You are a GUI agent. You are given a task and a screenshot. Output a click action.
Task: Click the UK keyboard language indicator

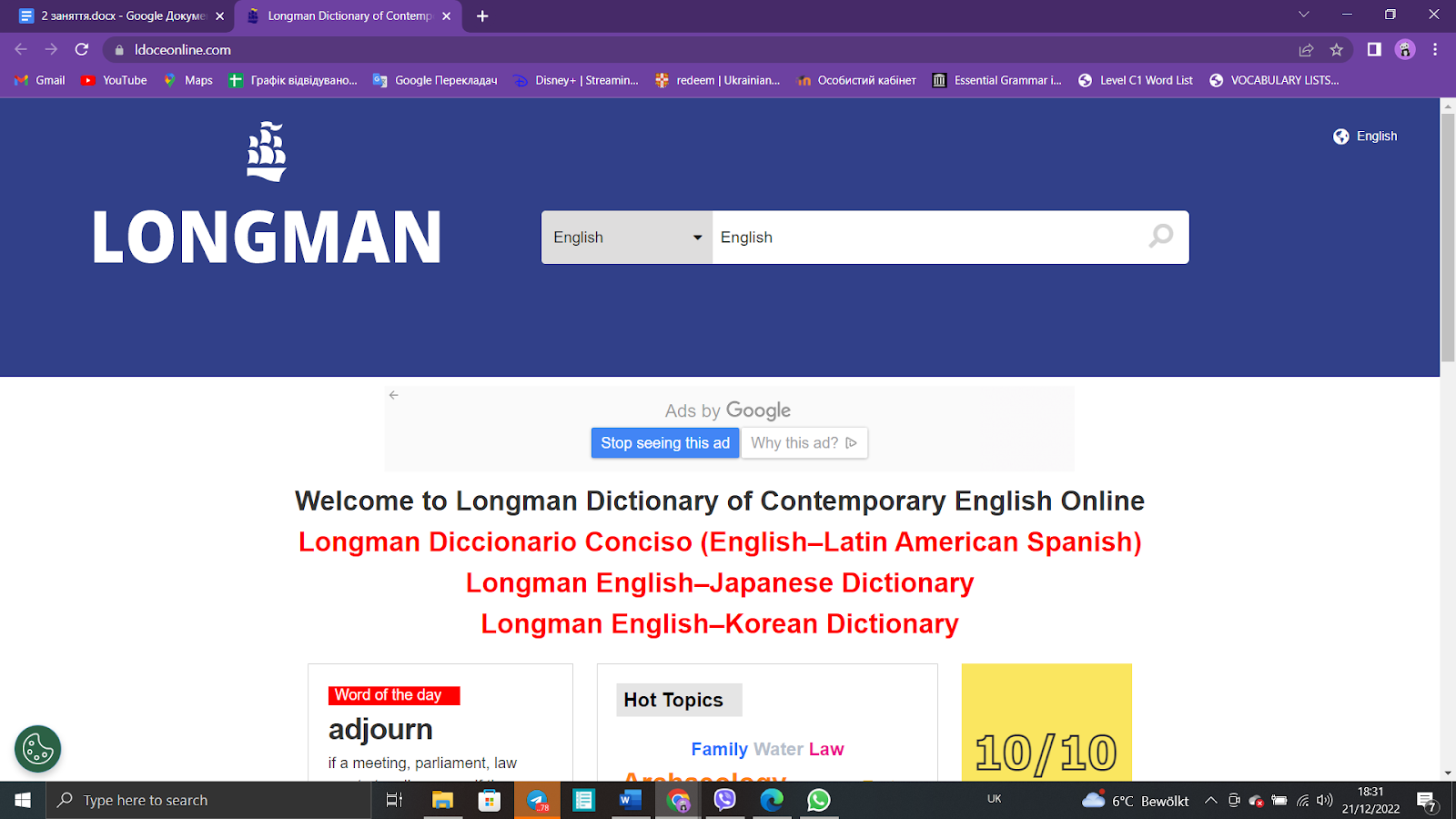click(x=994, y=799)
